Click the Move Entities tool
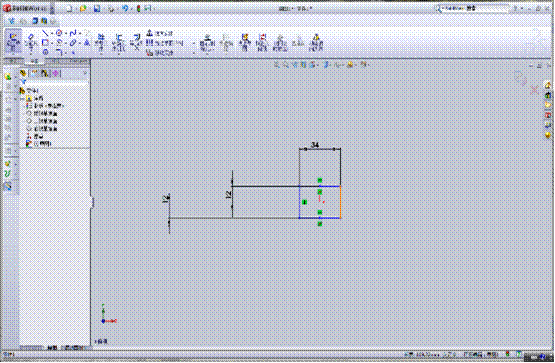 (160, 53)
